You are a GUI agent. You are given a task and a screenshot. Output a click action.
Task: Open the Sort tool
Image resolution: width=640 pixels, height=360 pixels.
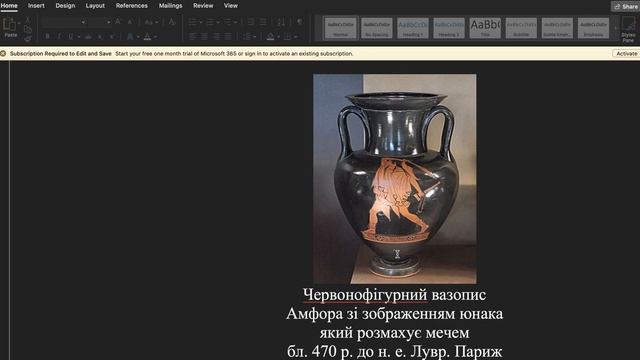pos(281,22)
